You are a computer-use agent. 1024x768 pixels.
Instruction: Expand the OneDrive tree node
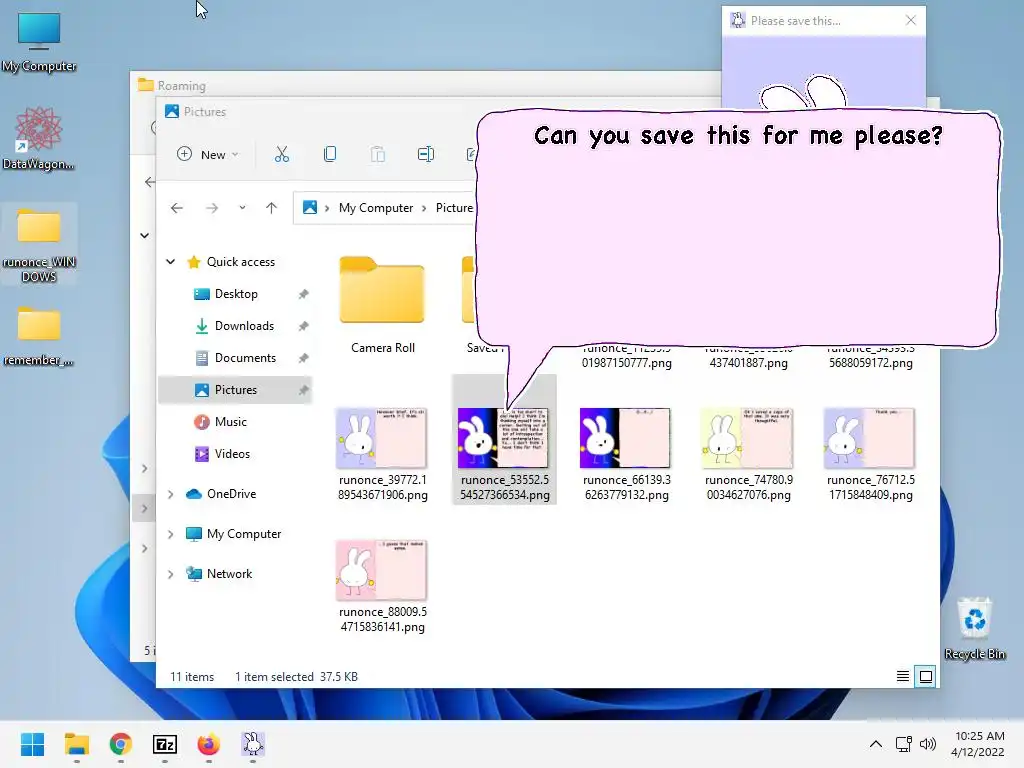tap(170, 494)
